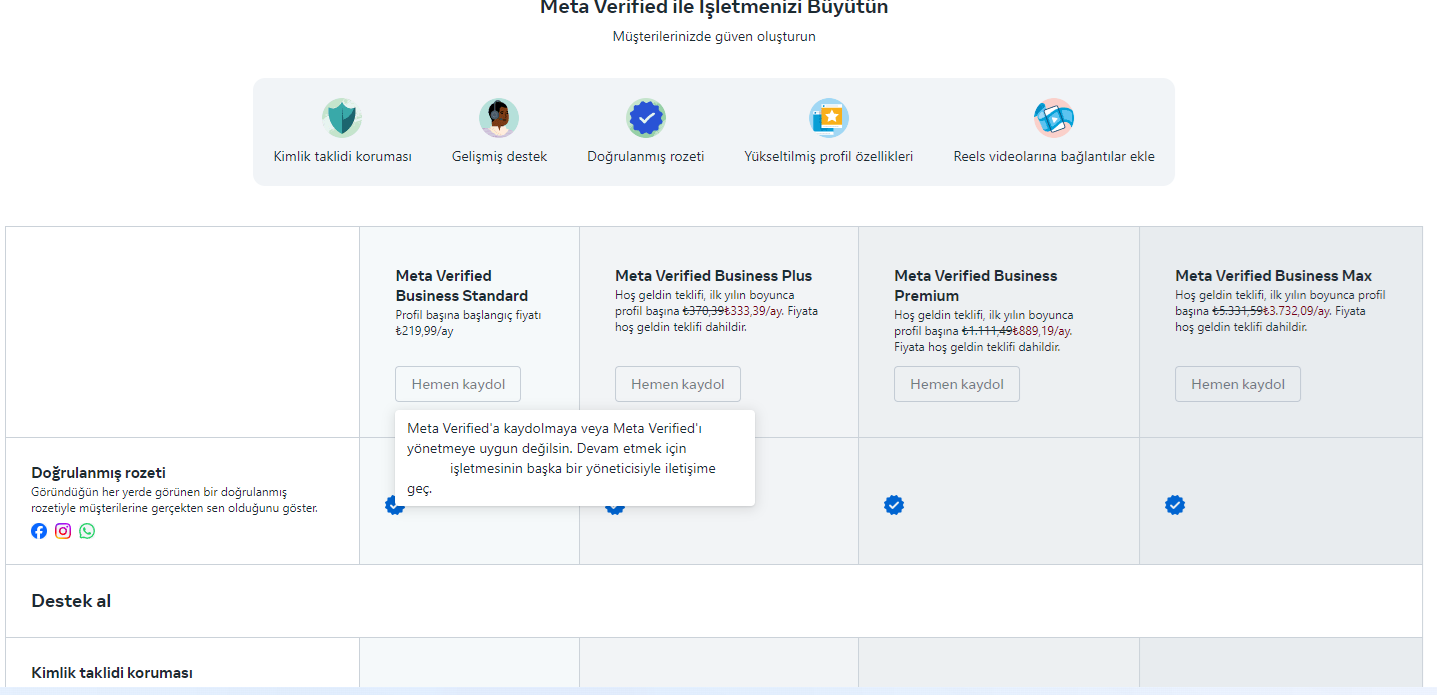Click the Doğrulanmış rozeti label in feature bar

646,157
